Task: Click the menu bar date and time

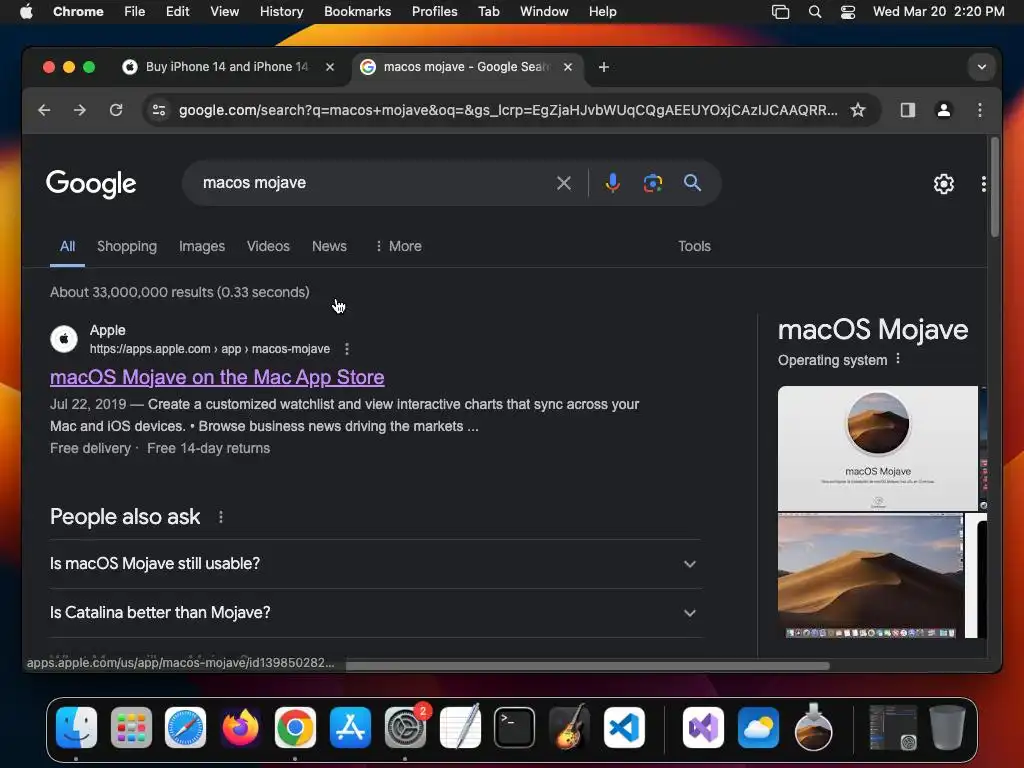Action: (938, 12)
